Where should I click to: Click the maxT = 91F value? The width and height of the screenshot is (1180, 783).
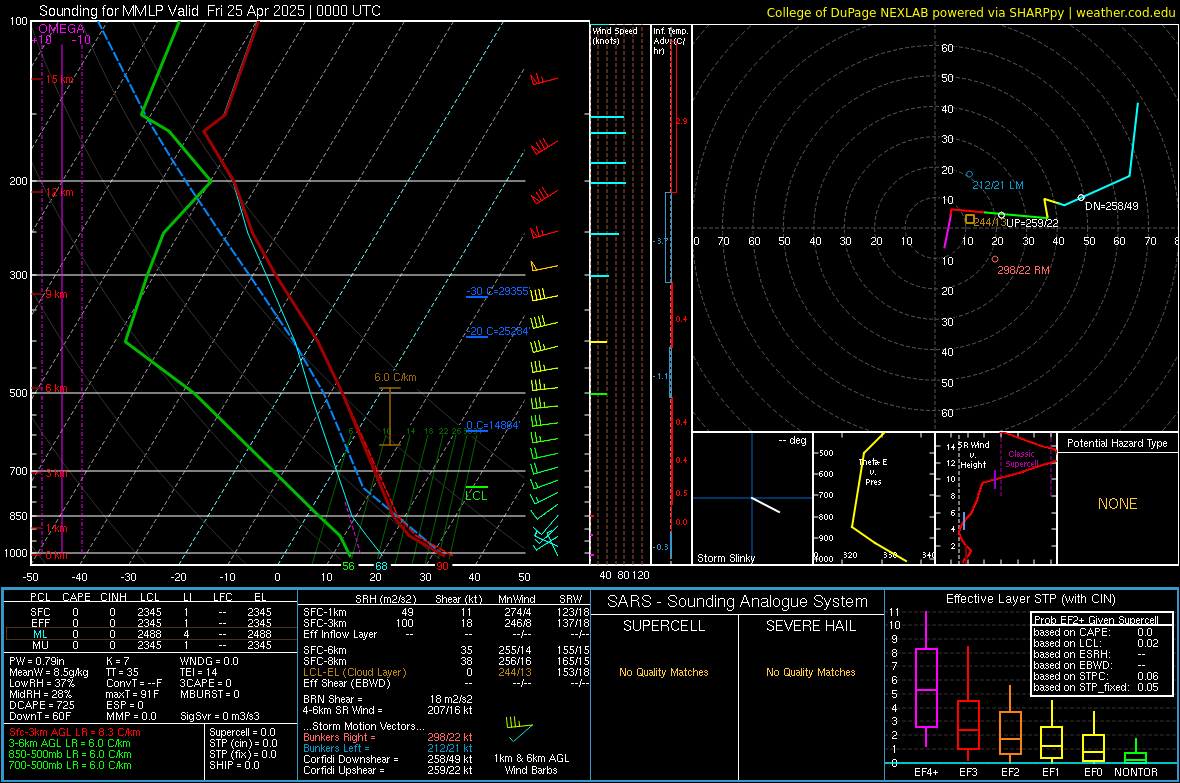point(132,694)
